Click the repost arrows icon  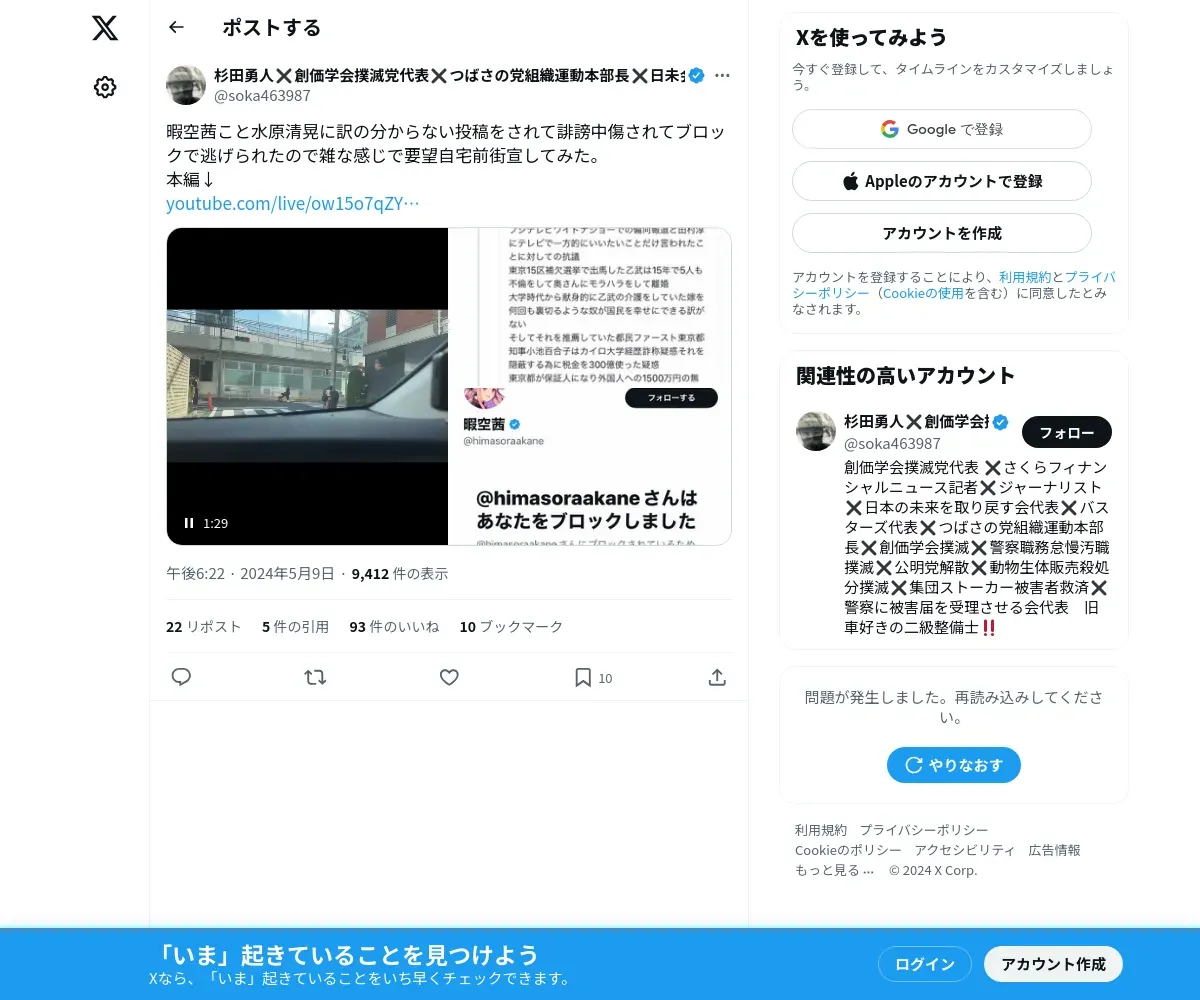point(315,677)
